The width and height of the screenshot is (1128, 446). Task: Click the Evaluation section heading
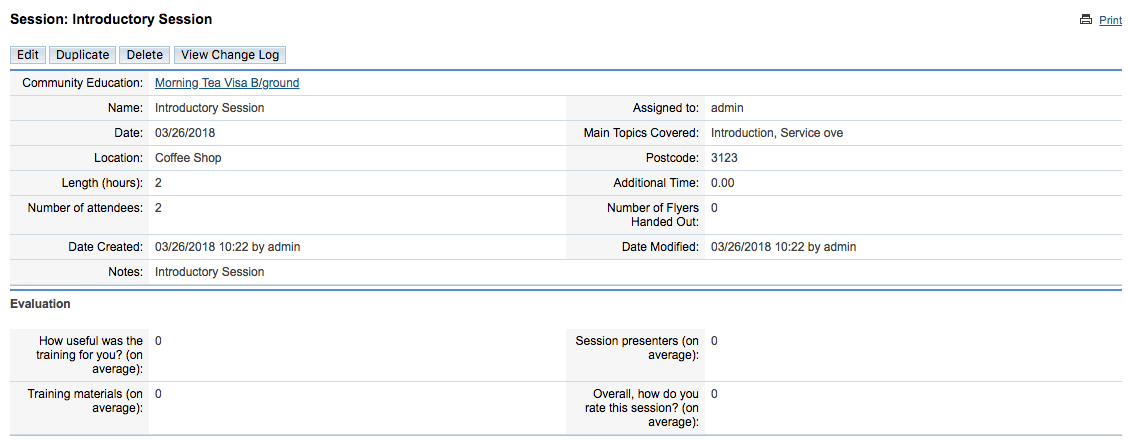[40, 304]
